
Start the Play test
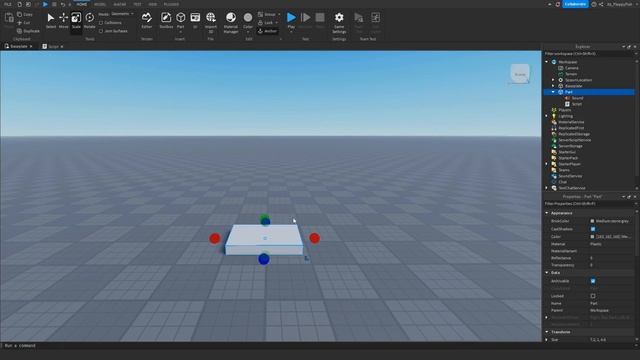coord(291,18)
